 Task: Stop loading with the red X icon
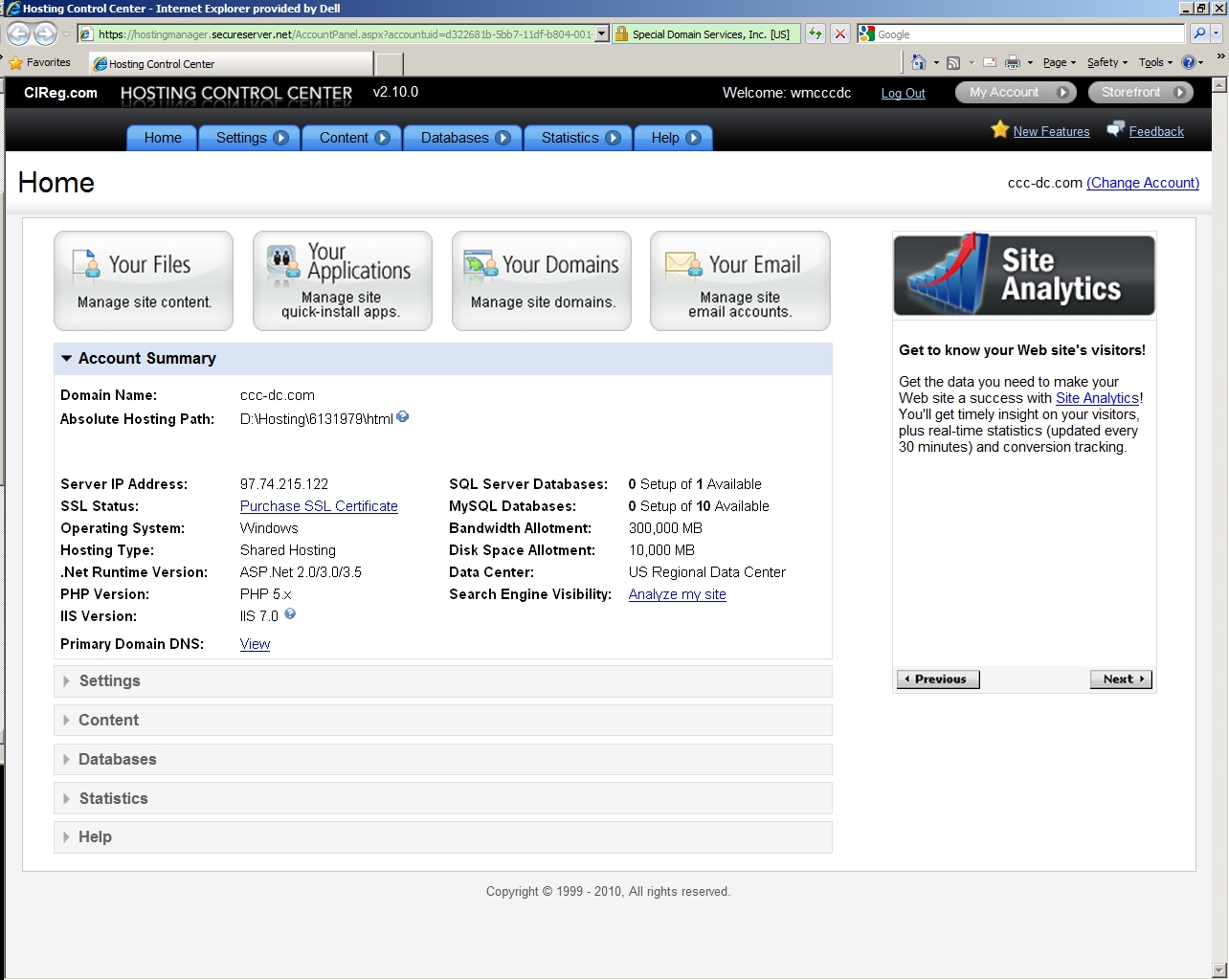(x=839, y=33)
